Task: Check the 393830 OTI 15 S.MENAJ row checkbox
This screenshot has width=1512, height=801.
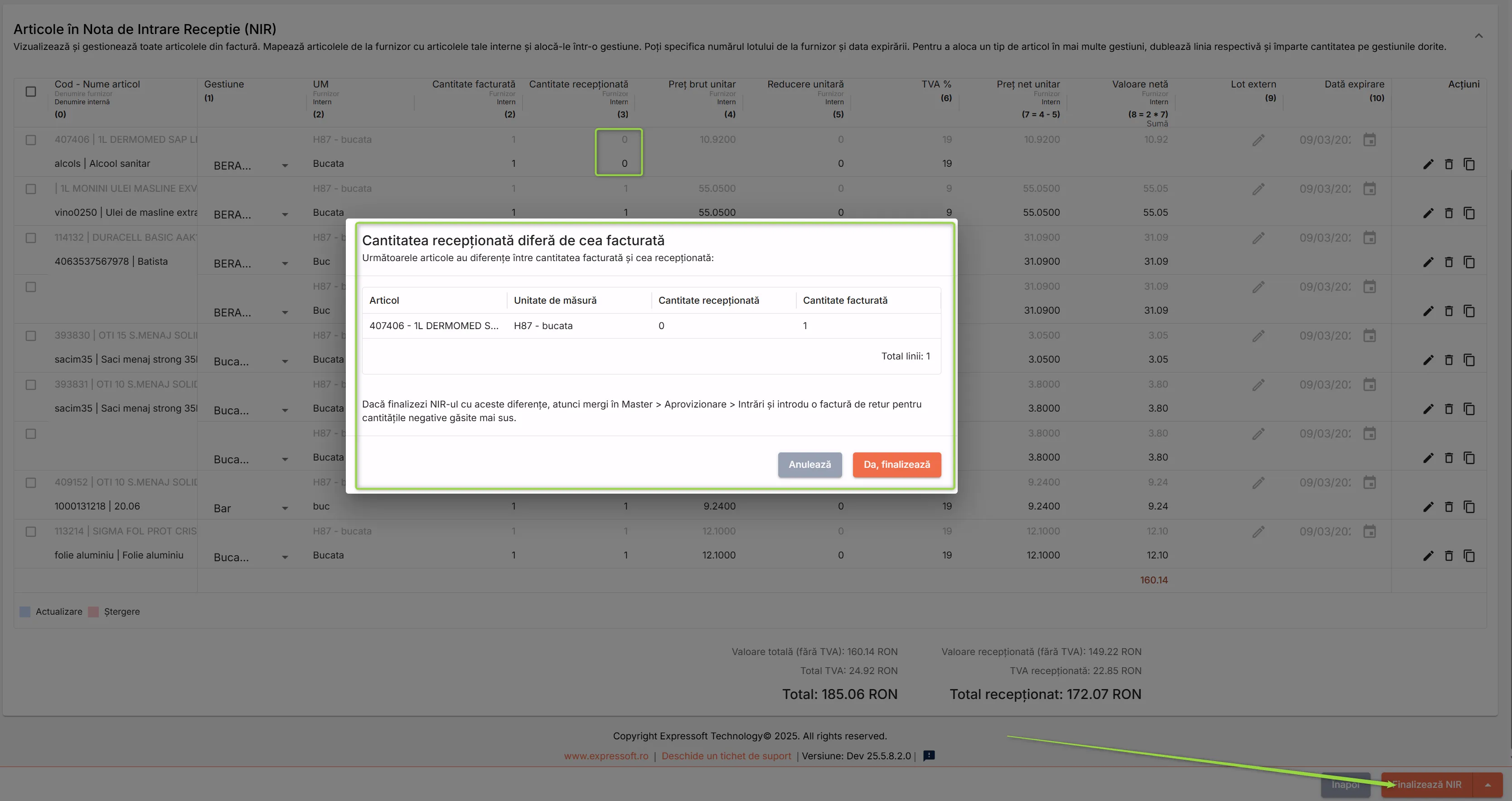Action: 31,336
